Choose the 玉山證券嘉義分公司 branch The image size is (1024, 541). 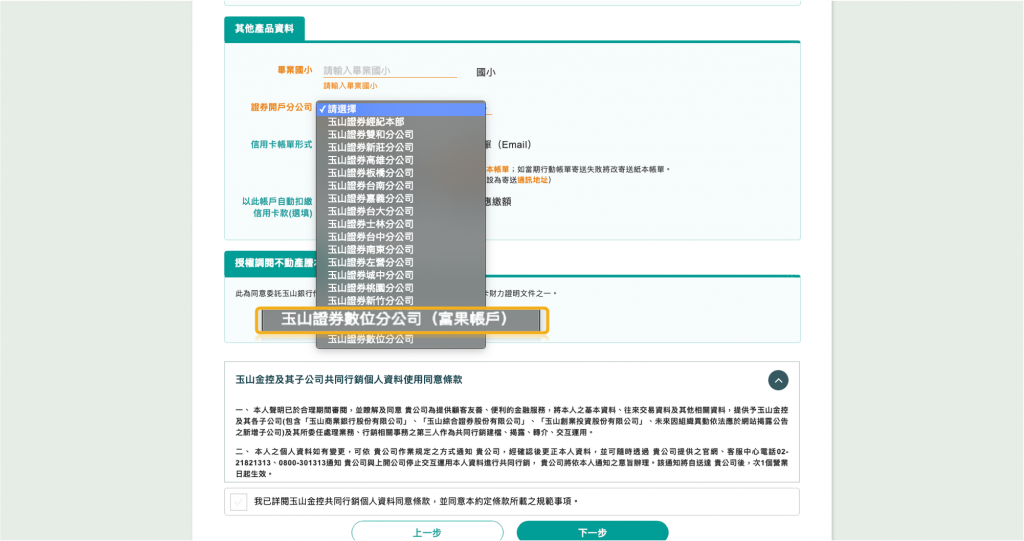[x=401, y=199]
